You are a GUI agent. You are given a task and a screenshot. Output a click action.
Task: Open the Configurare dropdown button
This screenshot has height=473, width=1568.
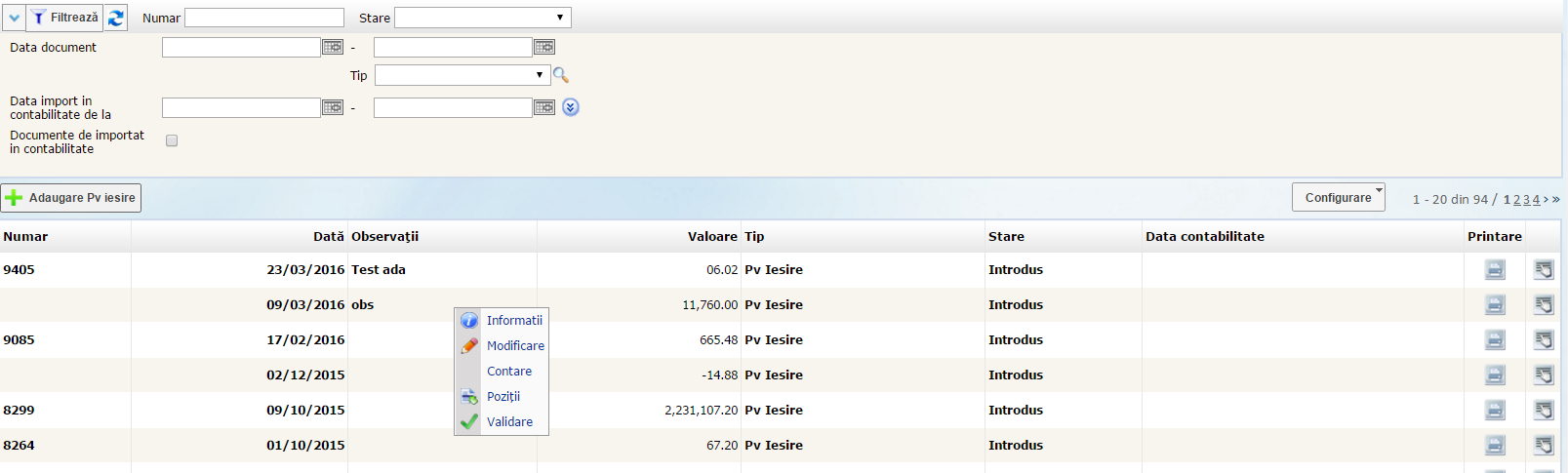tap(1339, 197)
